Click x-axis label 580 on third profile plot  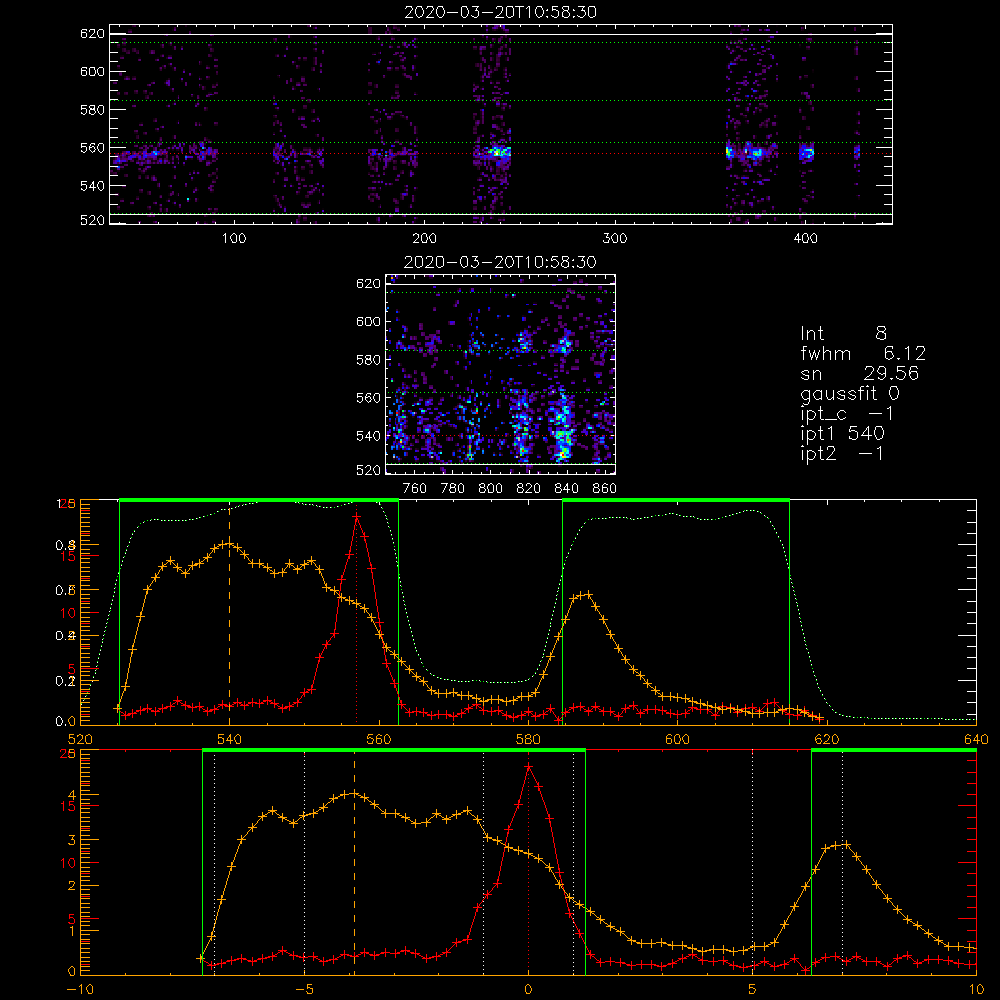point(529,740)
